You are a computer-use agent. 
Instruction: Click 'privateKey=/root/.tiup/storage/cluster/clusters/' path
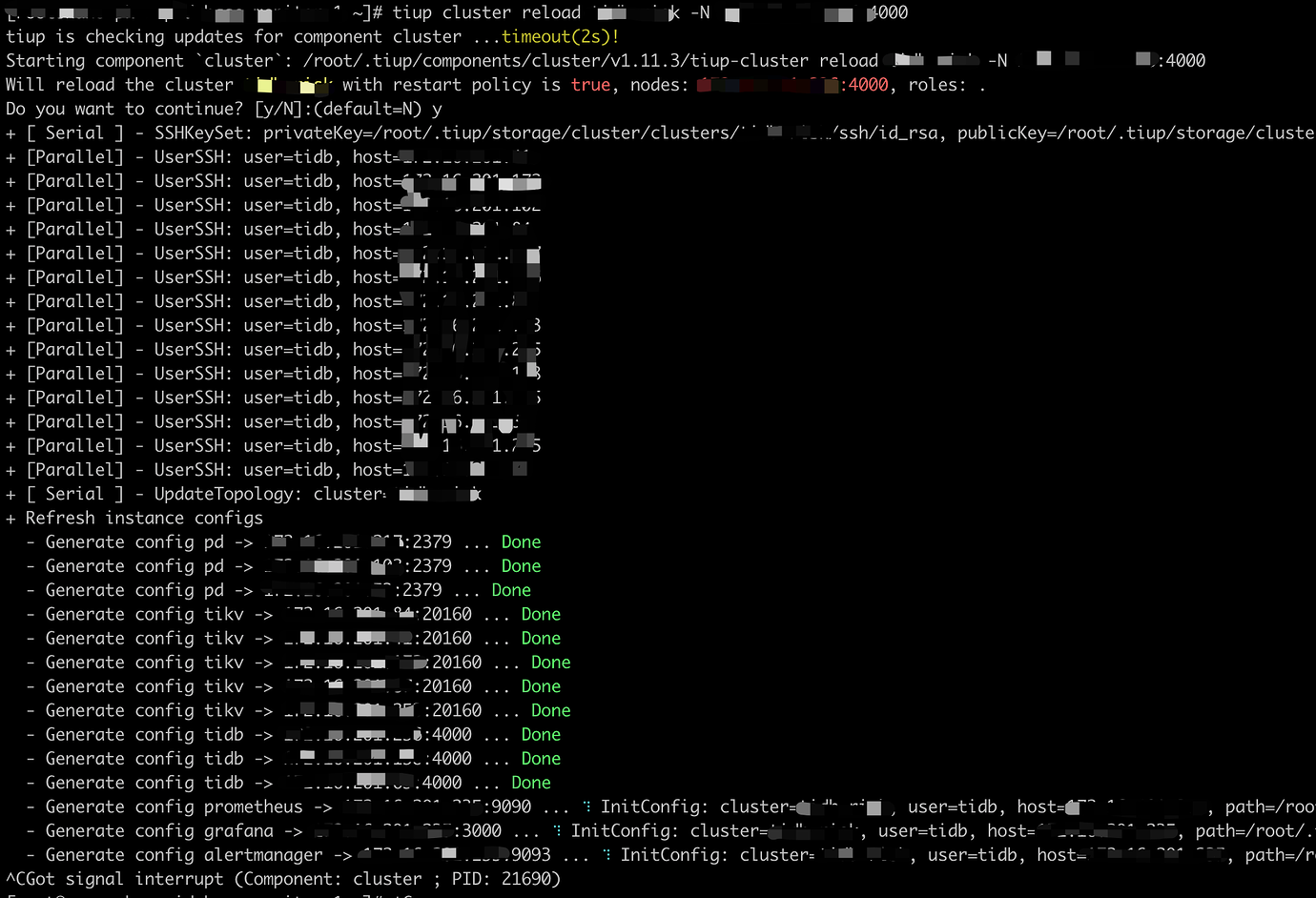click(x=501, y=133)
